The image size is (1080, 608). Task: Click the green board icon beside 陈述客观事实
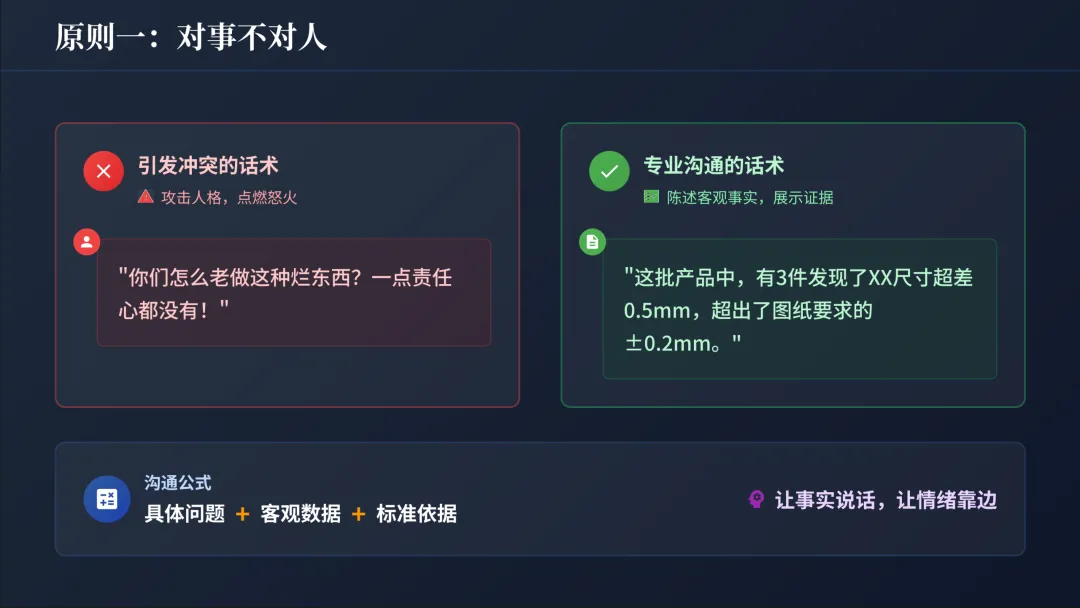click(652, 197)
